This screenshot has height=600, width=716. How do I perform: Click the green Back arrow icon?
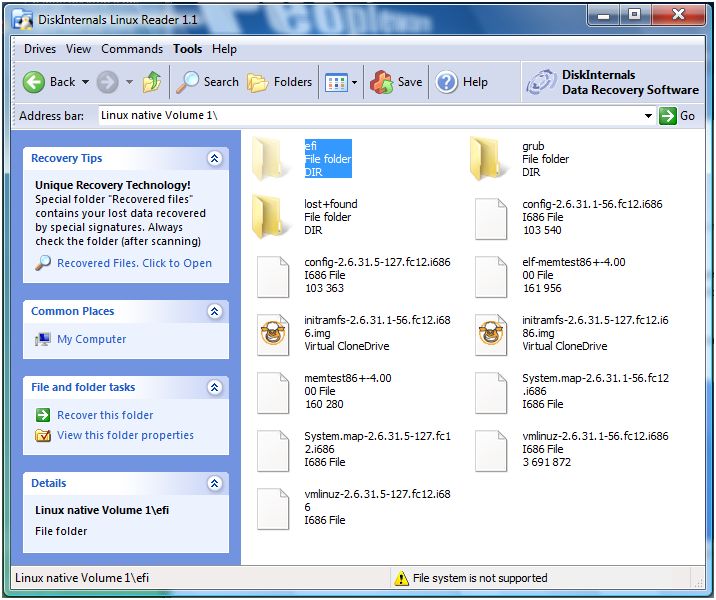(x=34, y=82)
